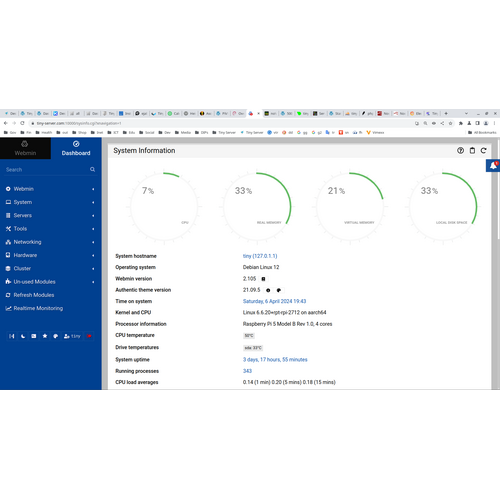Click the real memory 33% gauge
Viewport: 500px width, 500px height.
coord(257,206)
